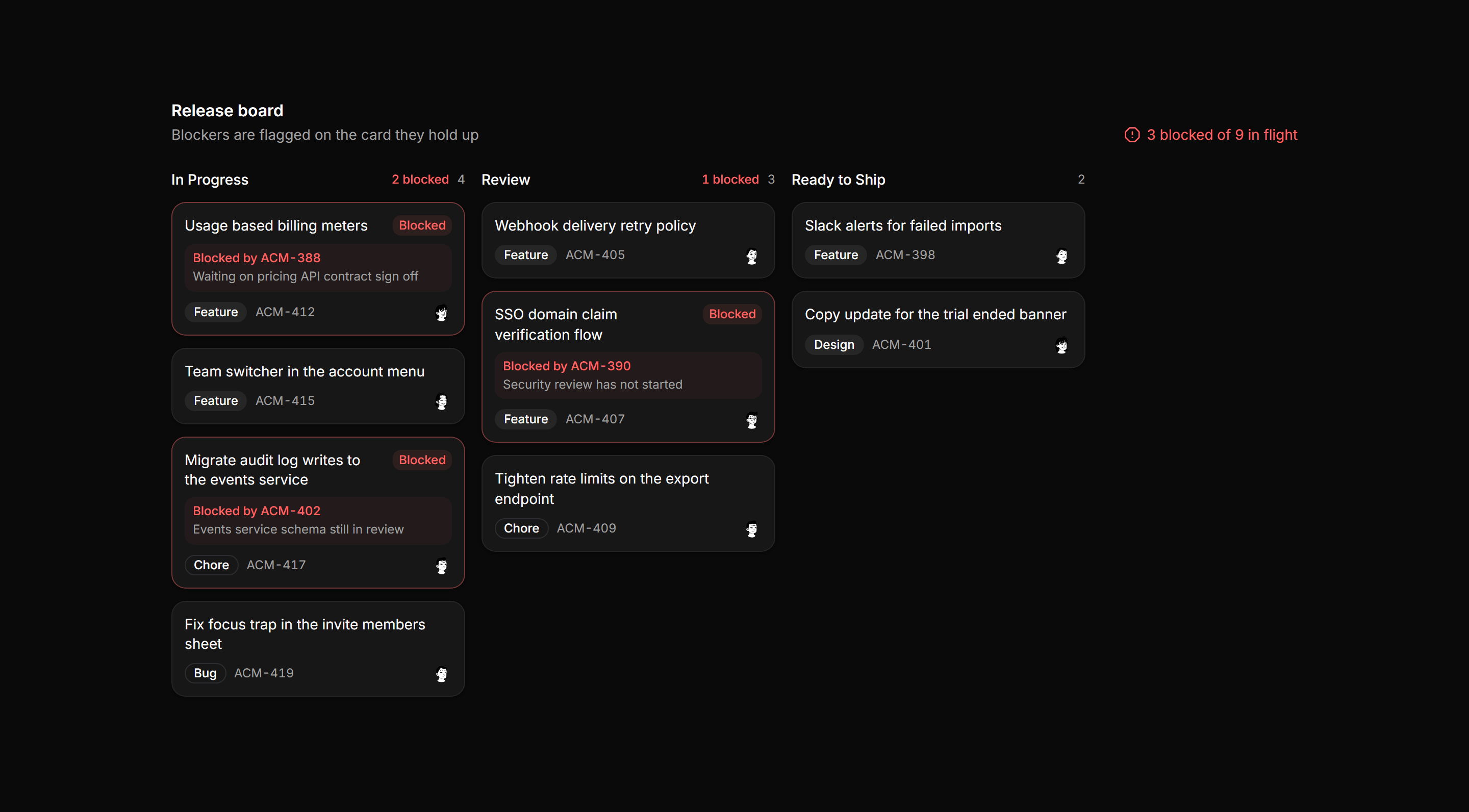This screenshot has width=1469, height=812.
Task: Click the assignee avatar on card ACM-417
Action: [x=441, y=566]
